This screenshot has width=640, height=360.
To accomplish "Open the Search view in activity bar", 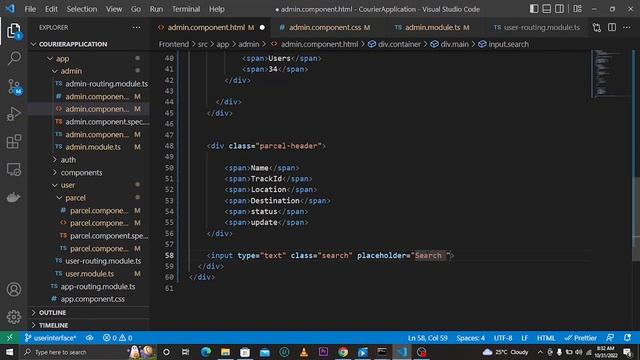I will pyautogui.click(x=14, y=58).
